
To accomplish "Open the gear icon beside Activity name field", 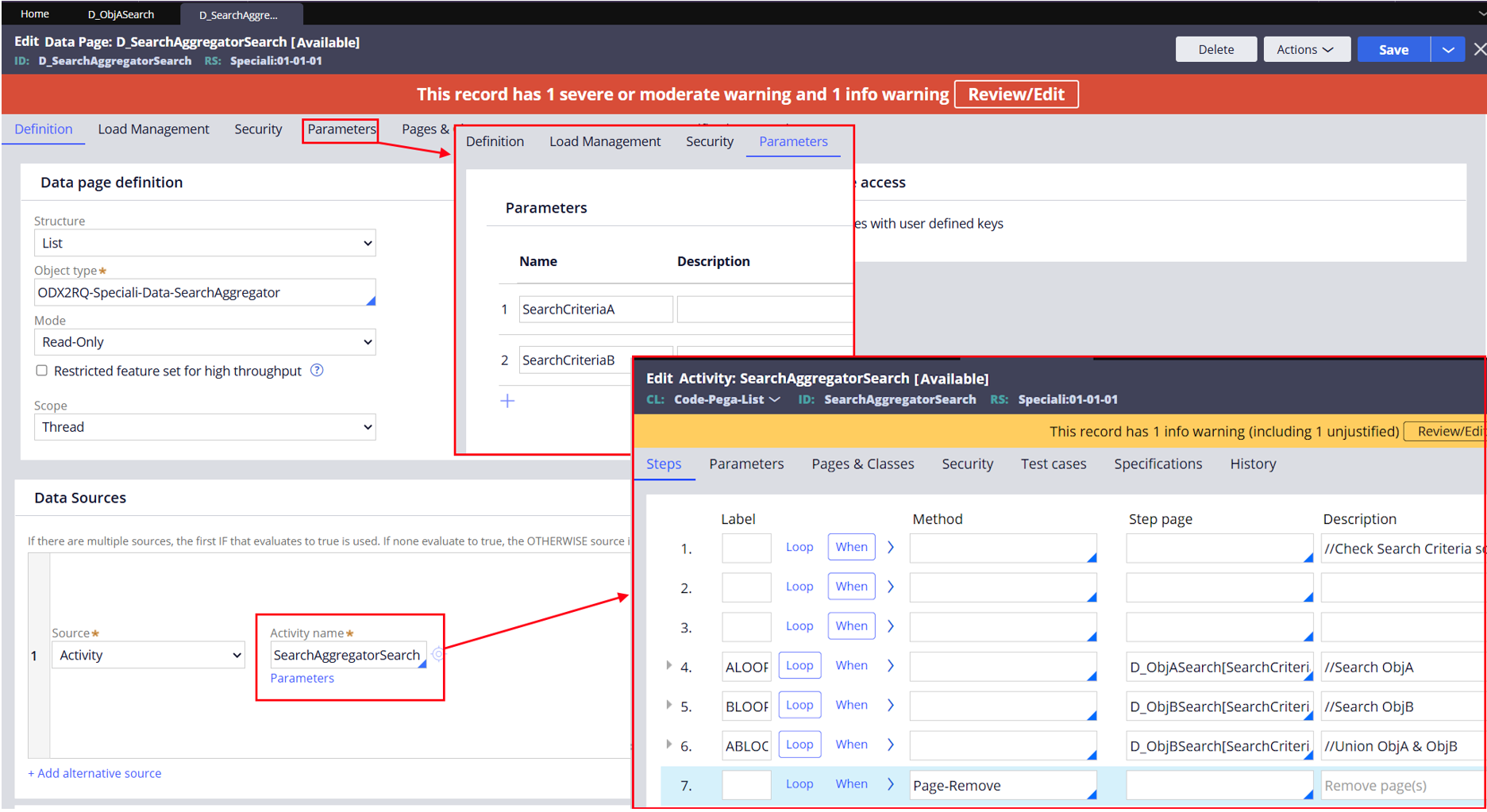I will (437, 655).
